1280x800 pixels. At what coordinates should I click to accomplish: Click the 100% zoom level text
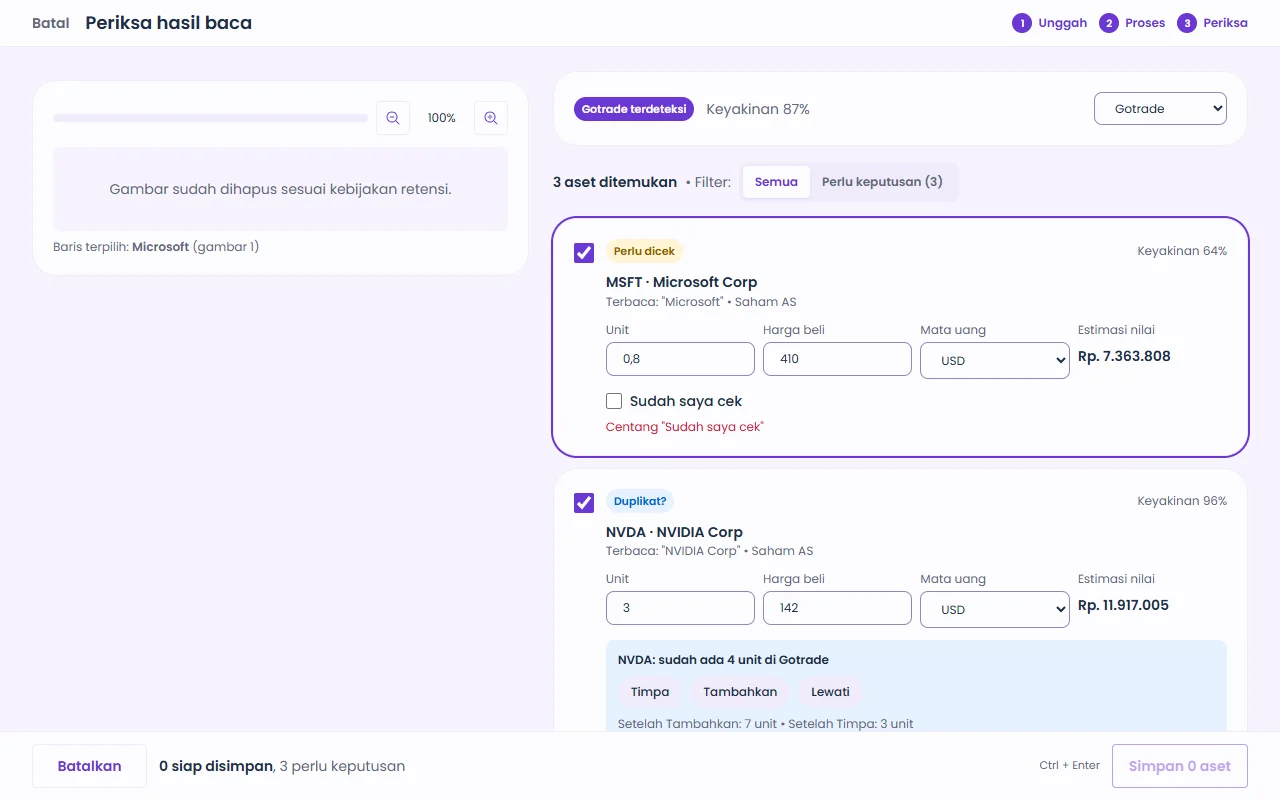tap(442, 118)
